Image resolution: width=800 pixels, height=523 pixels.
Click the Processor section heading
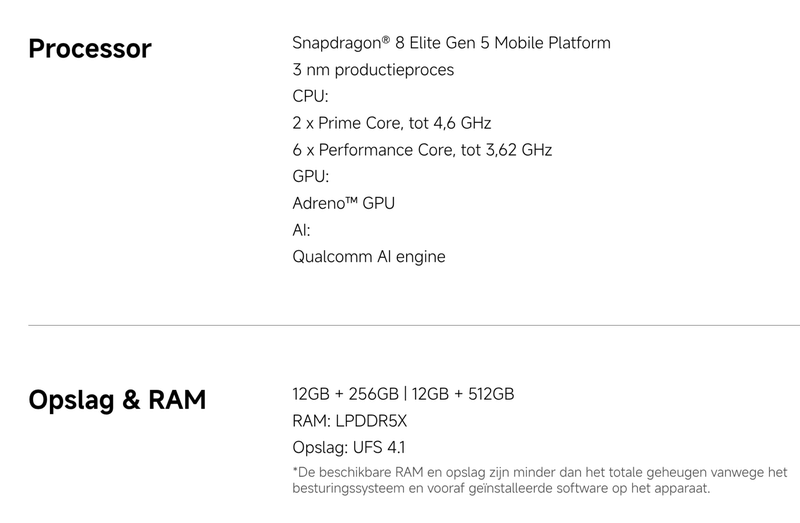coord(90,48)
